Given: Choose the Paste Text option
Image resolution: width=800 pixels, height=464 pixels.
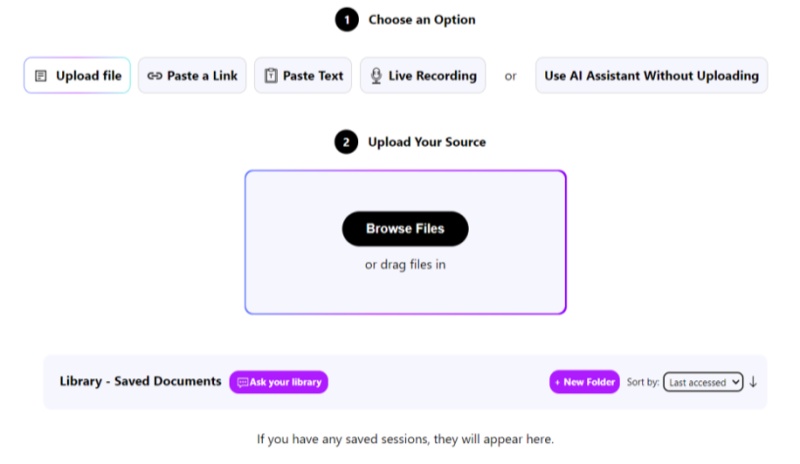Looking at the screenshot, I should tap(303, 76).
